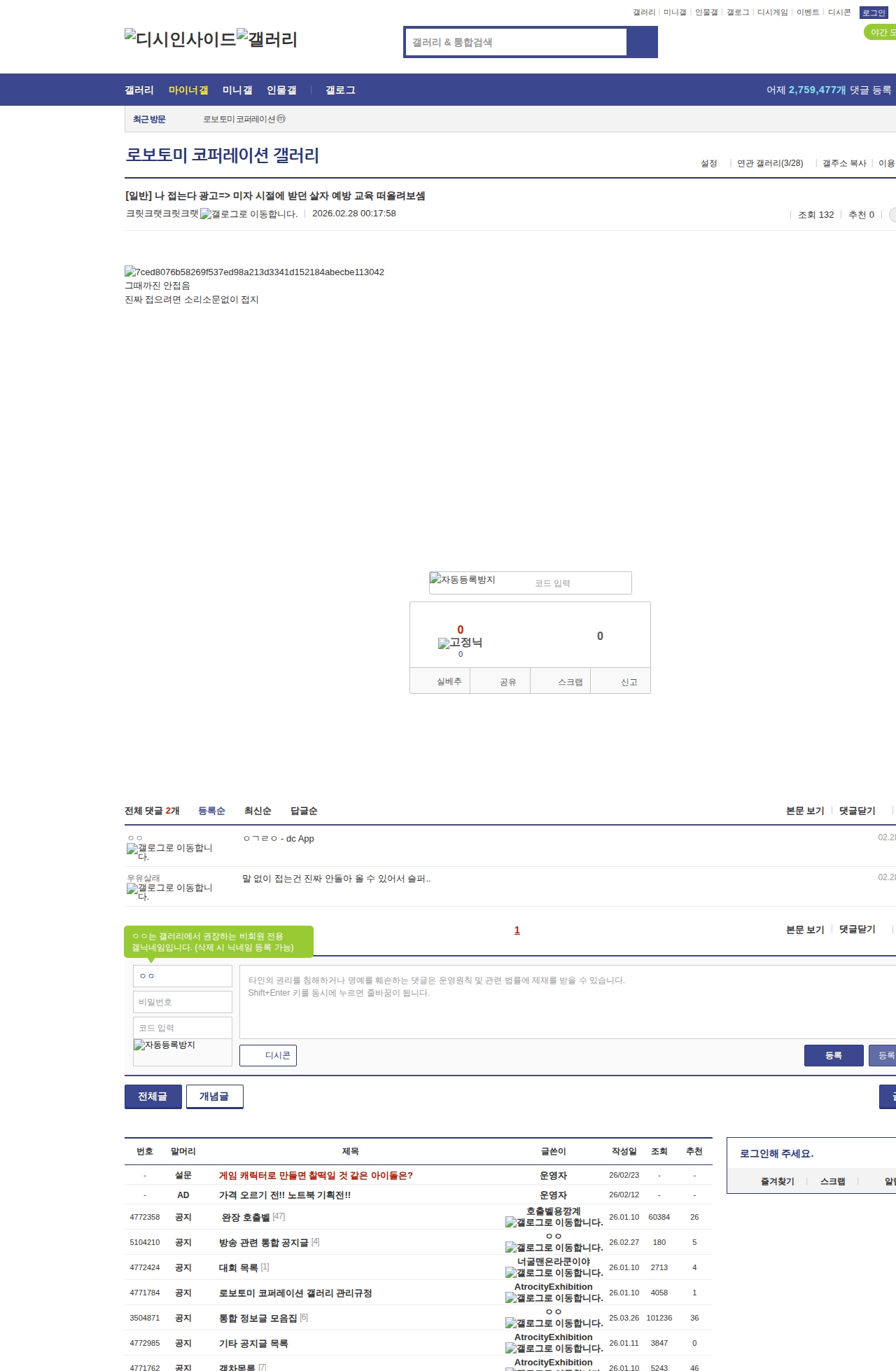Open the broken post image 7ced8076b58269f537ed98a213d3341d152184abecbe113042
Image resolution: width=896 pixels, height=1371 pixels.
(255, 272)
